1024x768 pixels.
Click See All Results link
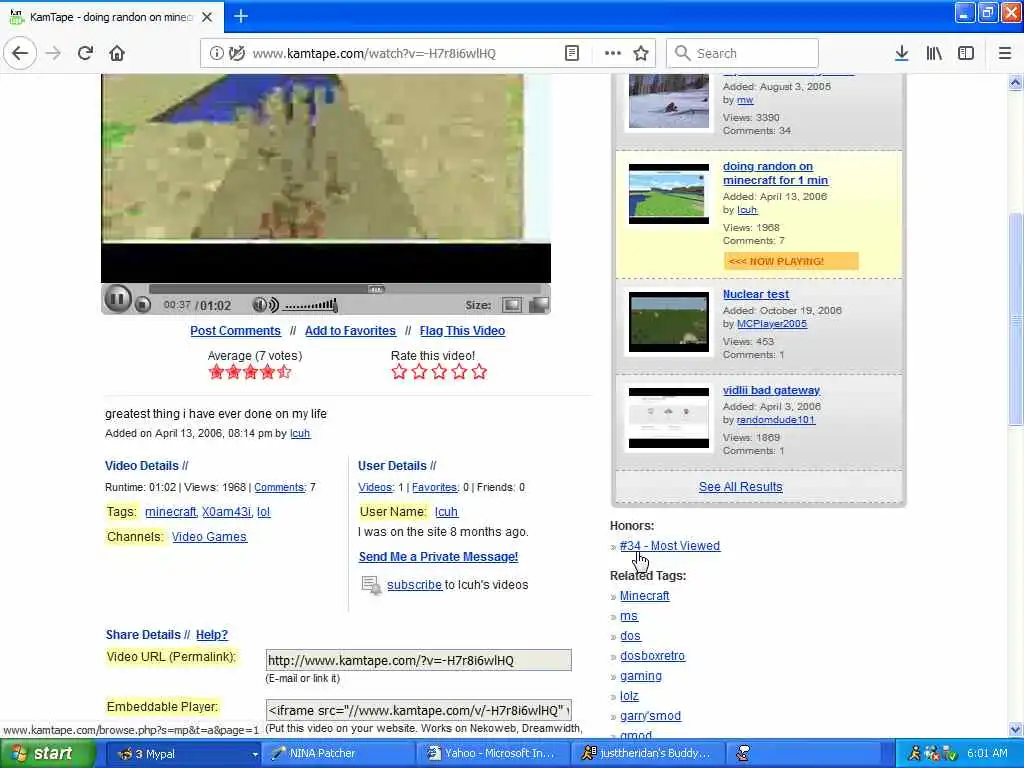tap(741, 487)
